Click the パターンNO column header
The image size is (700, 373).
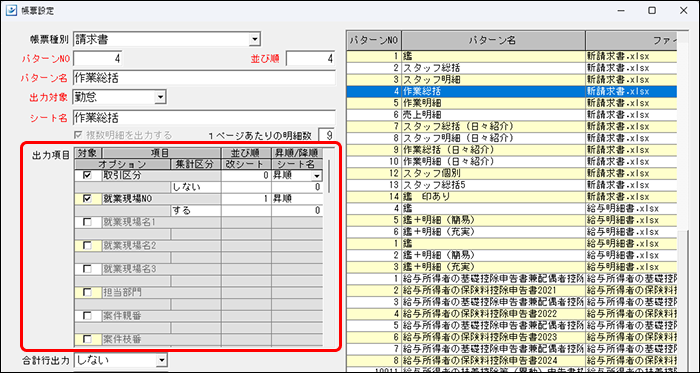[374, 41]
